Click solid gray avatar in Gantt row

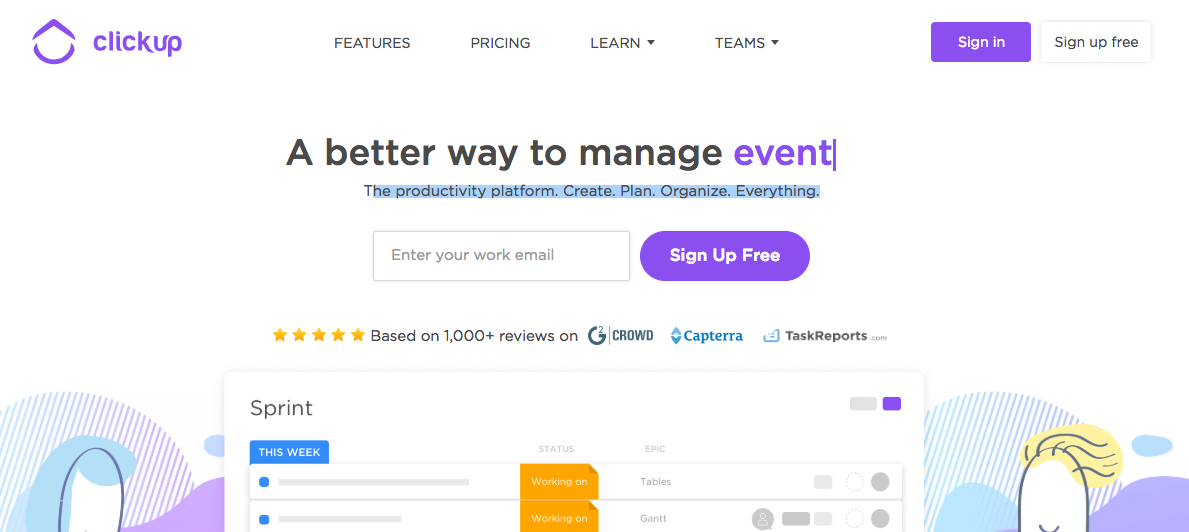(880, 519)
